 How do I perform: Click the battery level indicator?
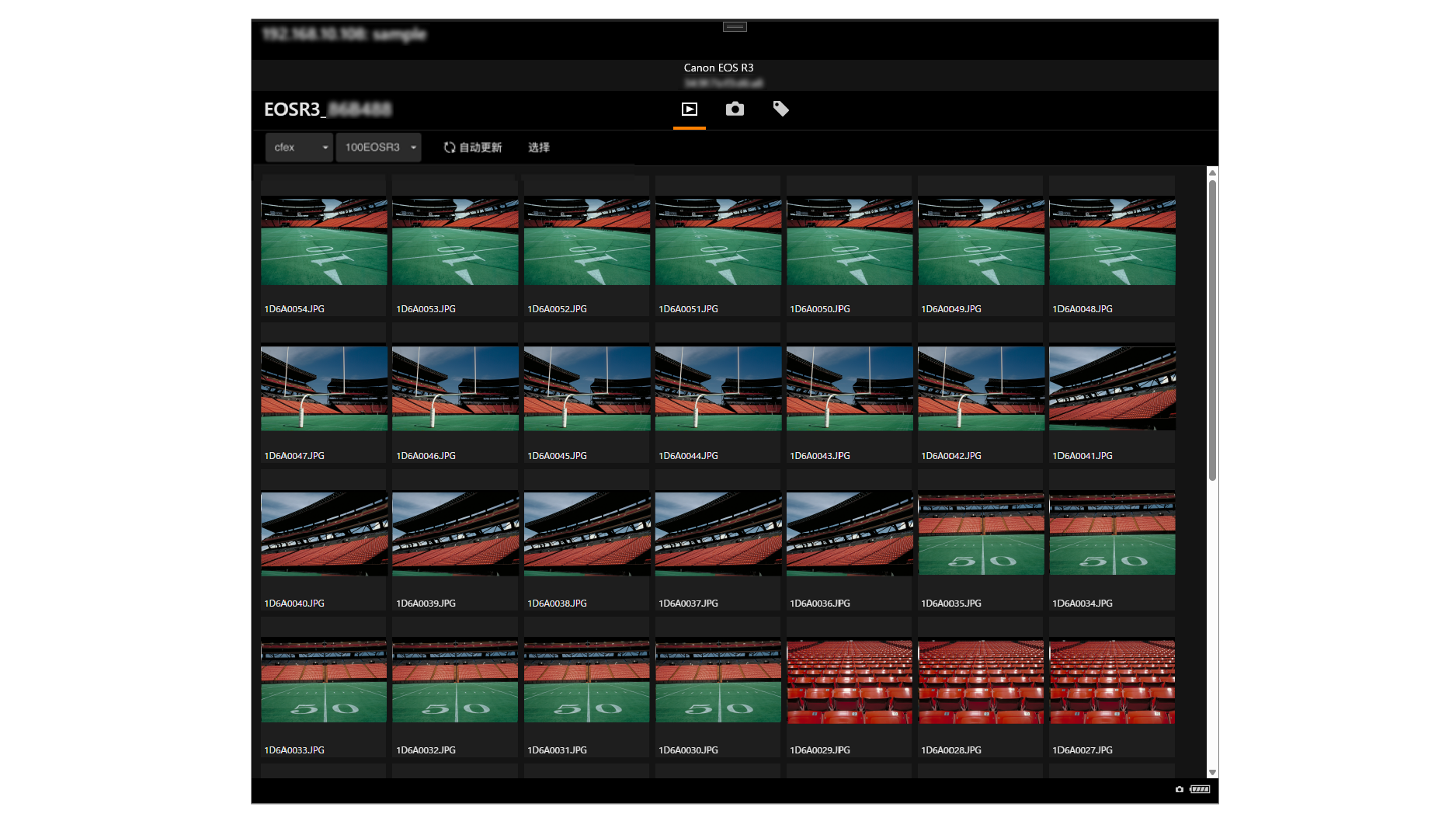click(x=1200, y=789)
